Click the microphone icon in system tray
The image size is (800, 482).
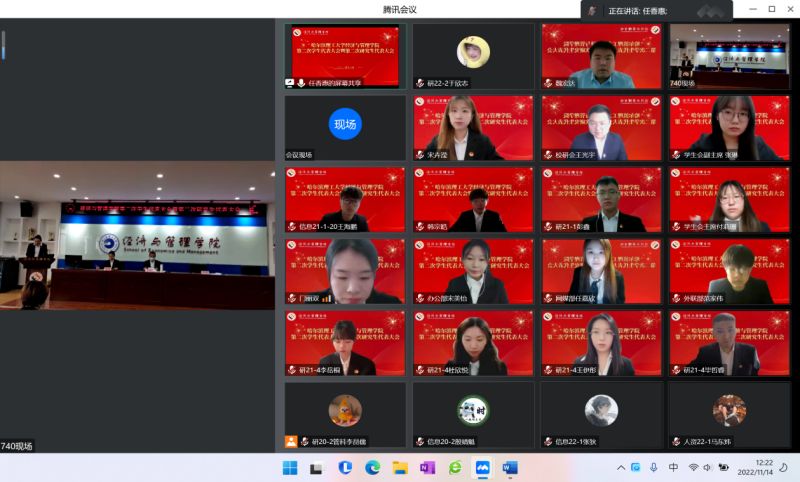click(654, 468)
